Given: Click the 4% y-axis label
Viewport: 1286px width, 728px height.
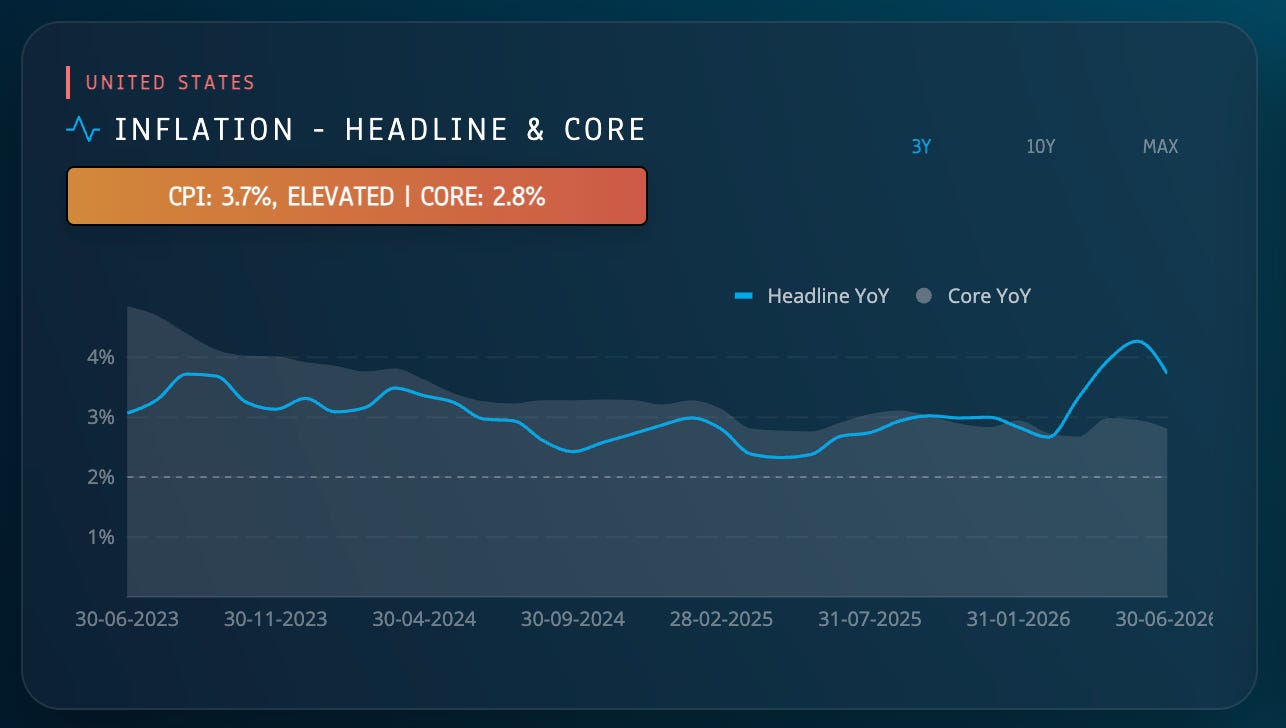Looking at the screenshot, I should [x=101, y=357].
